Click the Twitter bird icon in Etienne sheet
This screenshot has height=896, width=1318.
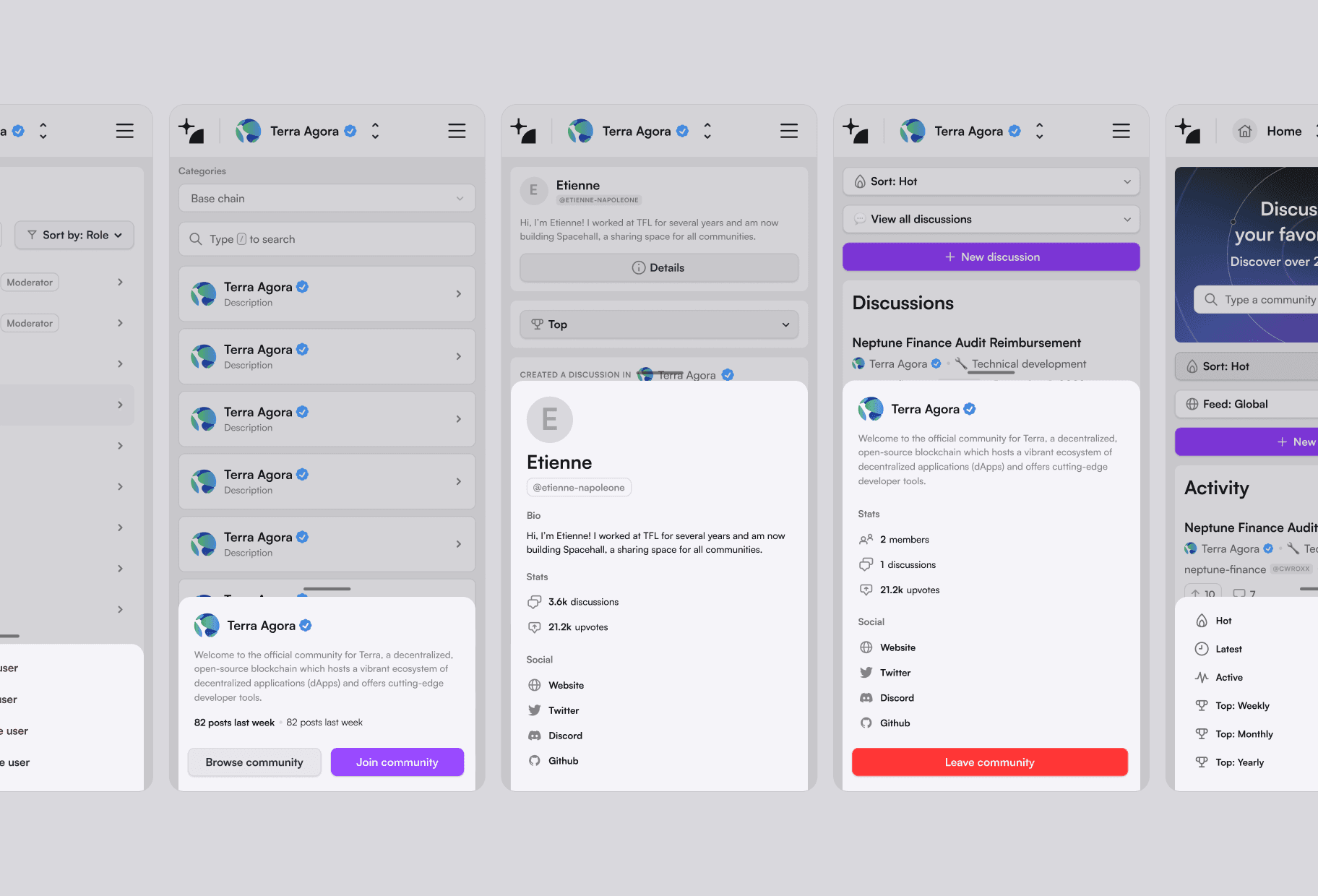535,710
